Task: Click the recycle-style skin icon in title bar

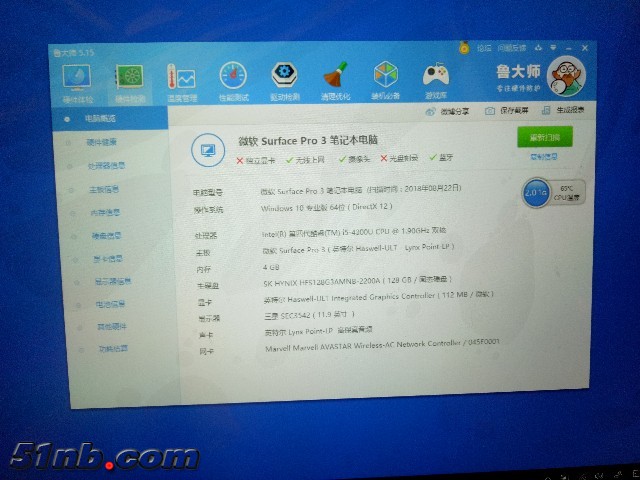Action: point(539,48)
